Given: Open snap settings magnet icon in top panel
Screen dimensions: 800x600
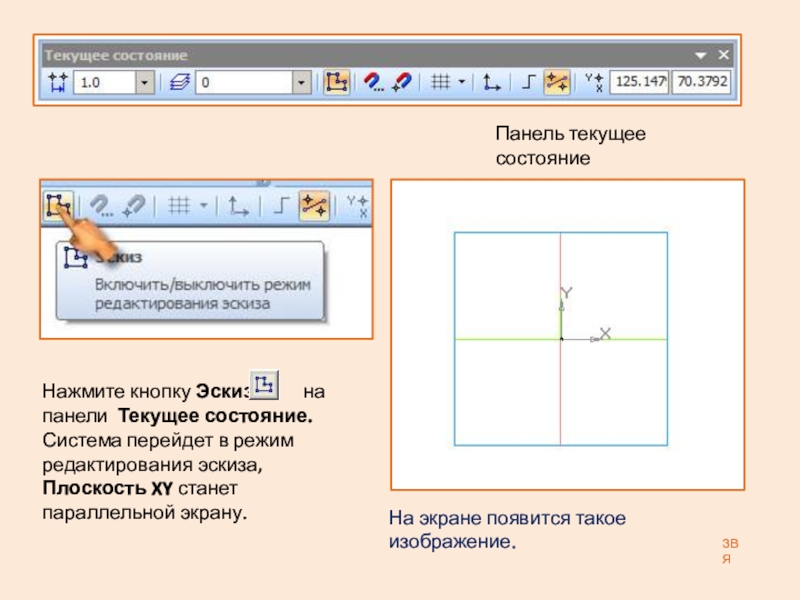Looking at the screenshot, I should 372,83.
